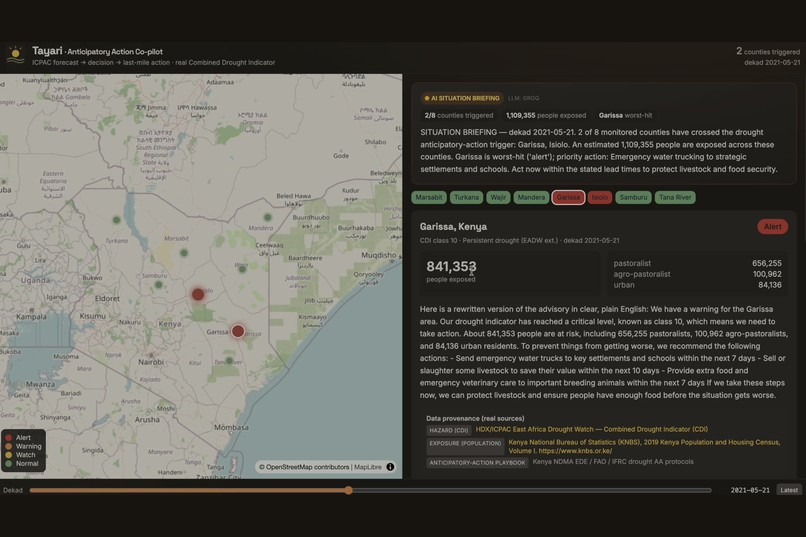Screen dimensions: 806x537
Task: Jump to Latest dekad button
Action: [x=789, y=490]
